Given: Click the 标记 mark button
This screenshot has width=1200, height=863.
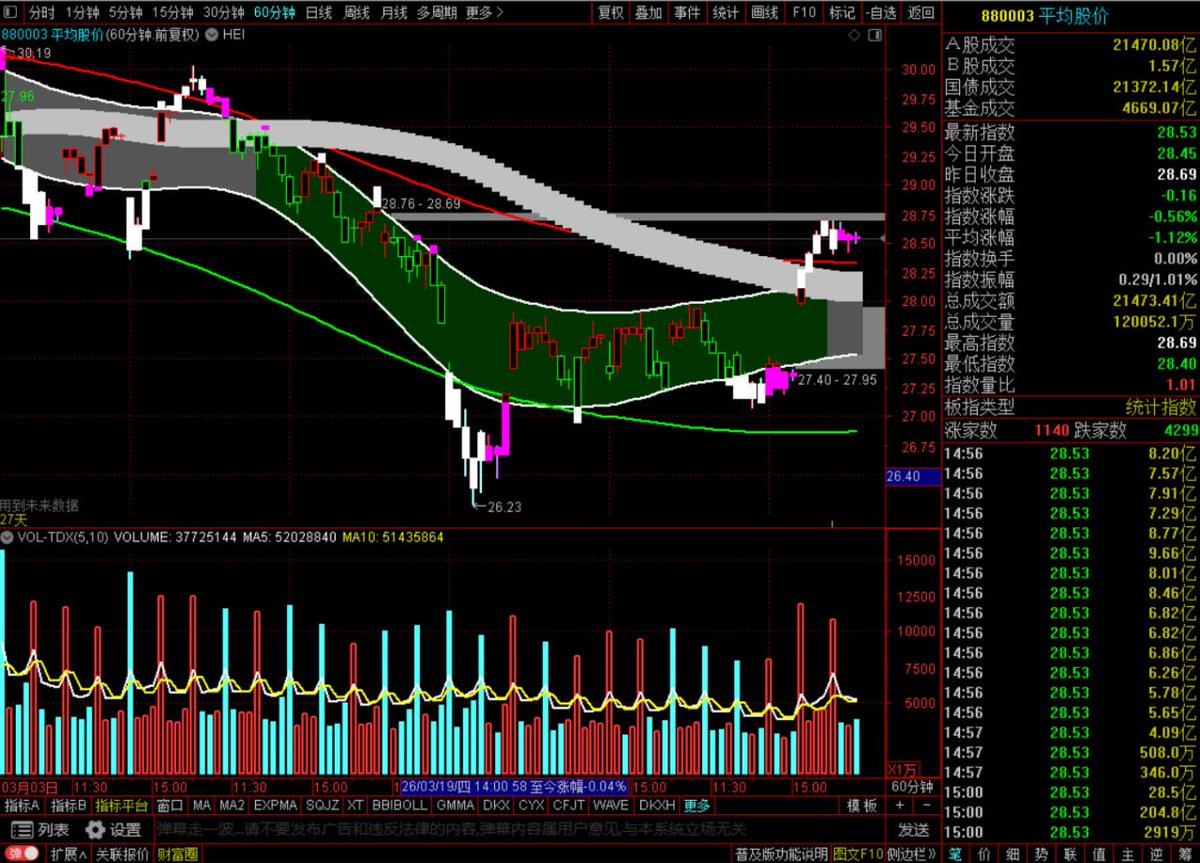Looking at the screenshot, I should pos(842,13).
